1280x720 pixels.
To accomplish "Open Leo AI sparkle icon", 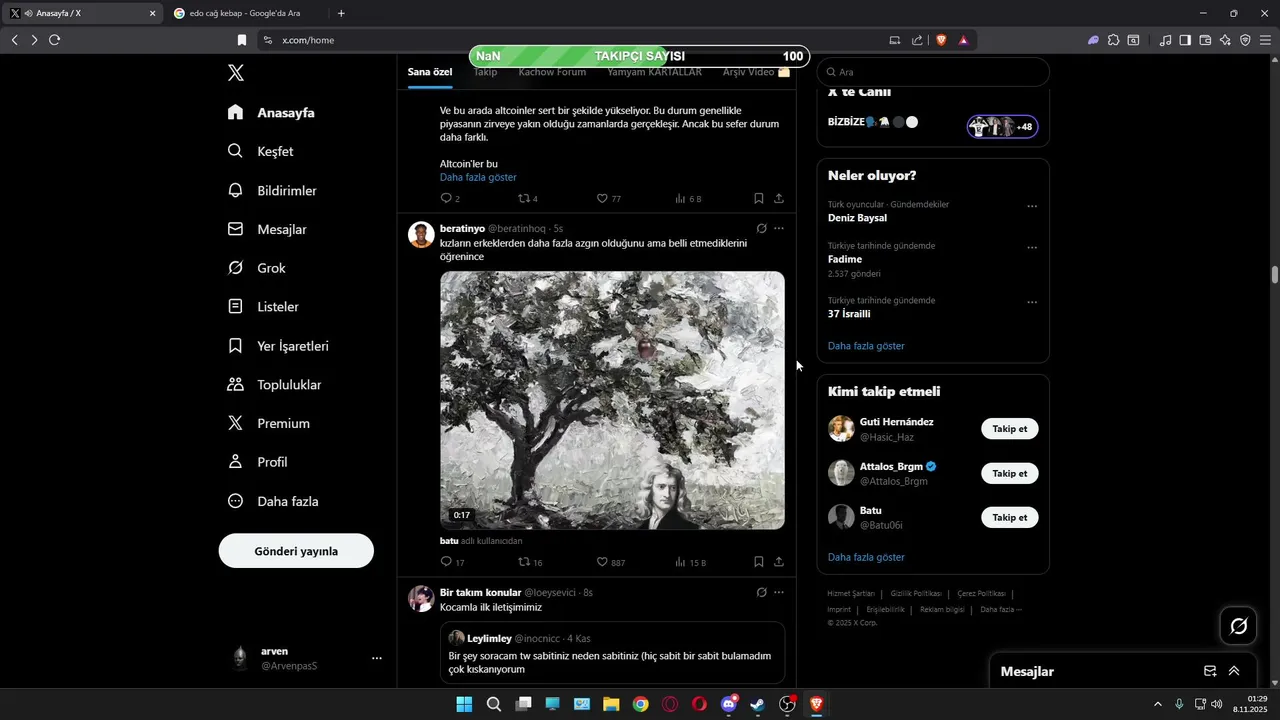I will (1225, 40).
